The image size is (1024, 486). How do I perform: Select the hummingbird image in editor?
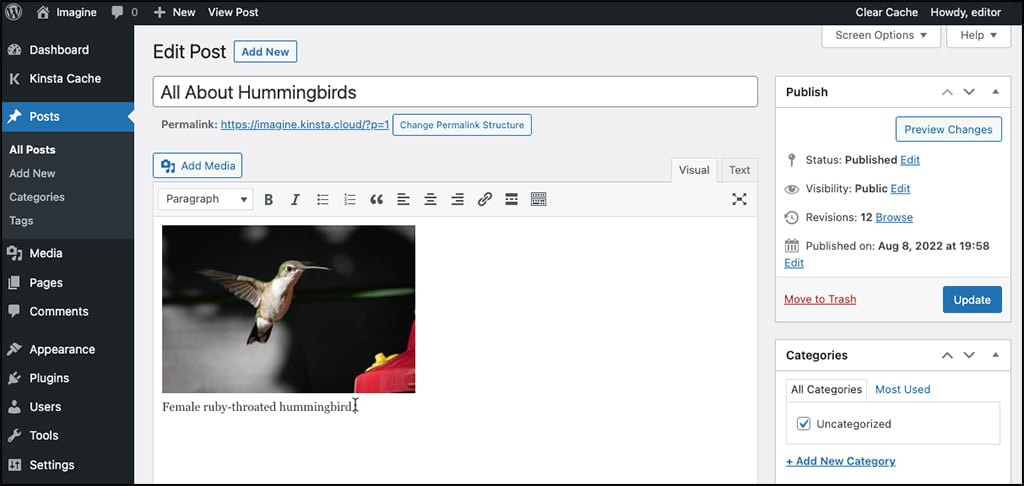coord(288,308)
